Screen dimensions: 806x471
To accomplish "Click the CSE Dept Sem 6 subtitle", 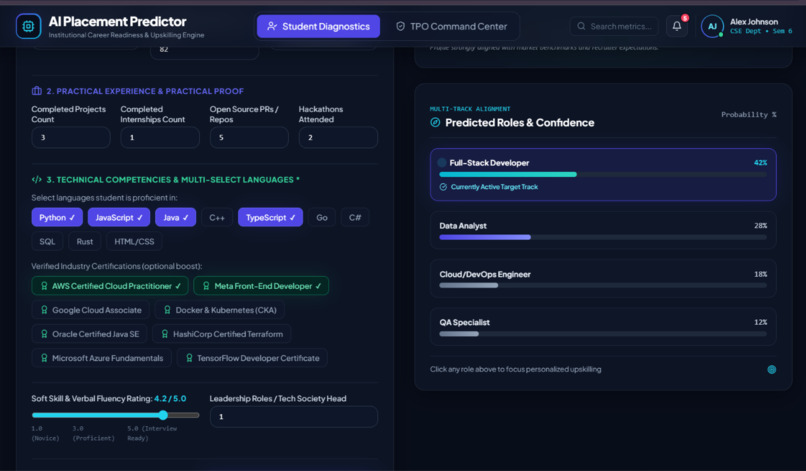I will point(761,31).
